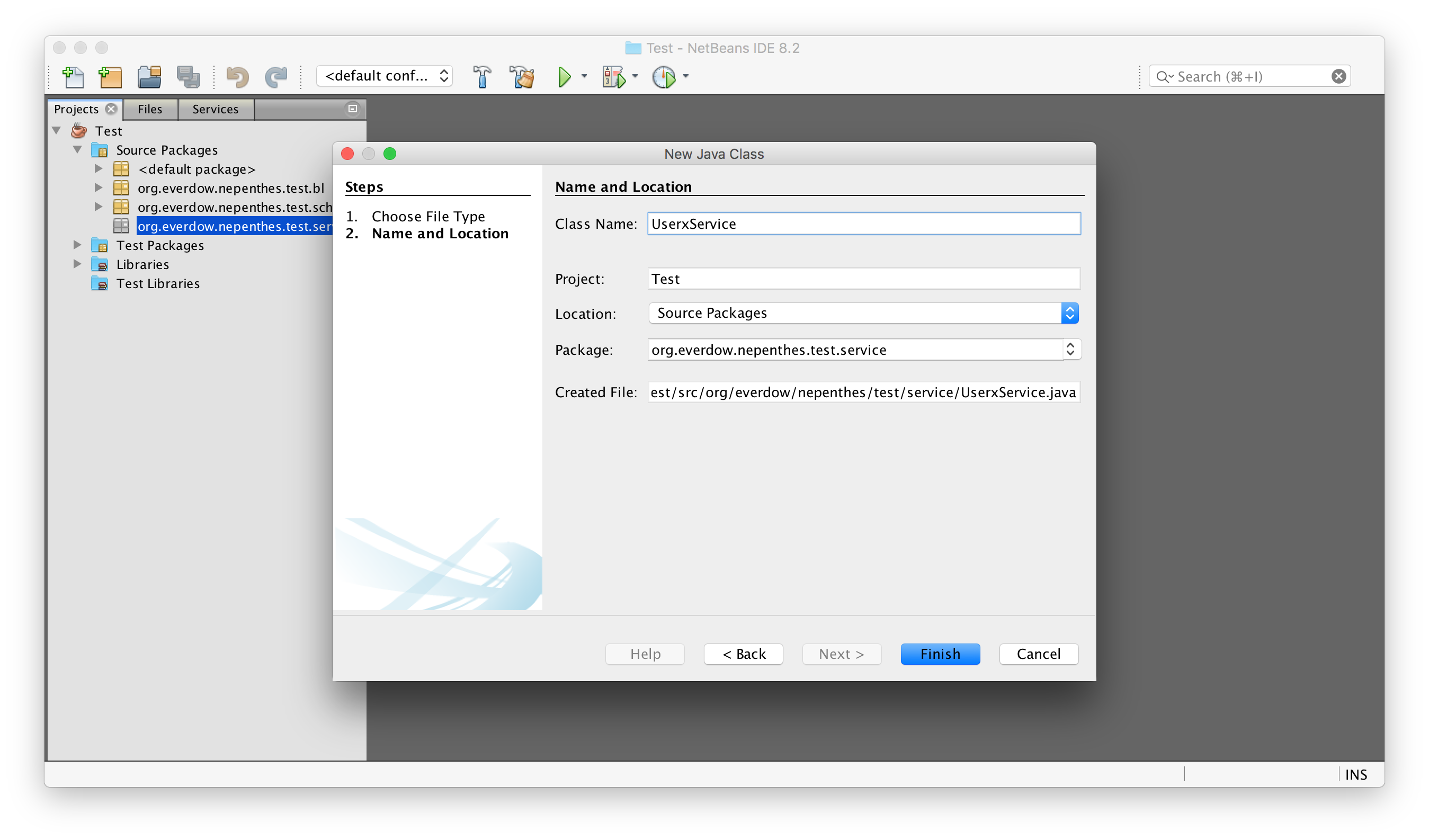Select the Libraries tree label
Viewport: 1429px width, 840px height.
pyautogui.click(x=143, y=264)
